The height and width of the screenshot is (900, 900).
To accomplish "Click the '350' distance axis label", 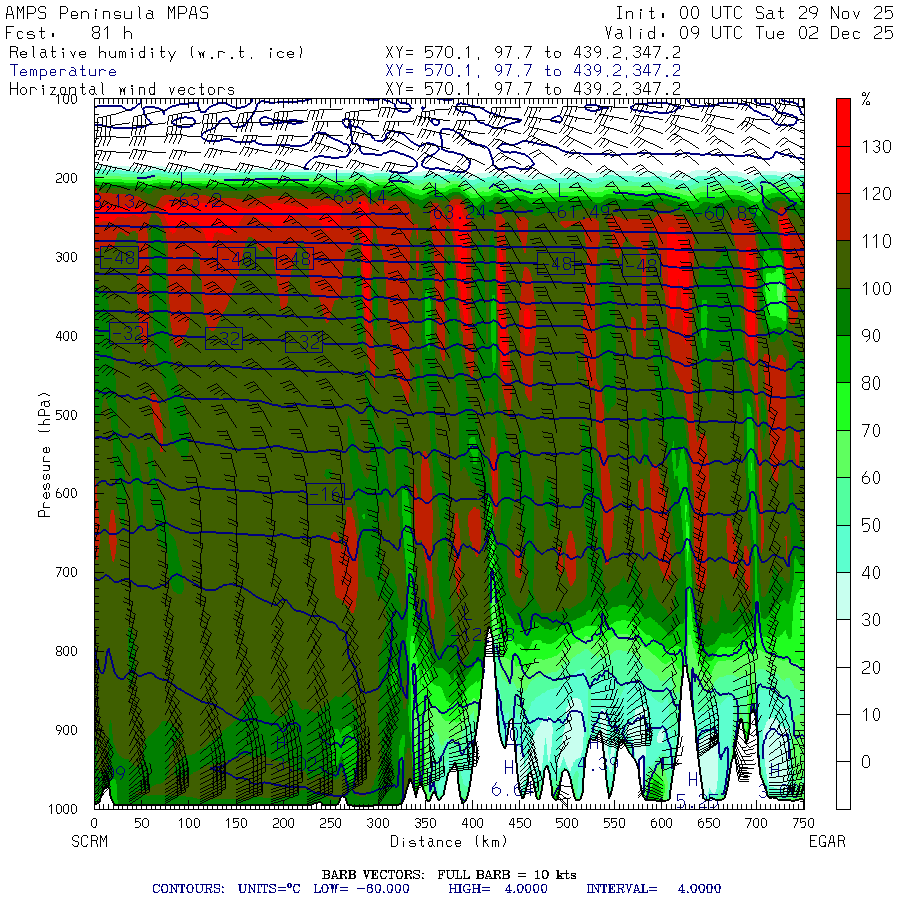I will tap(425, 824).
